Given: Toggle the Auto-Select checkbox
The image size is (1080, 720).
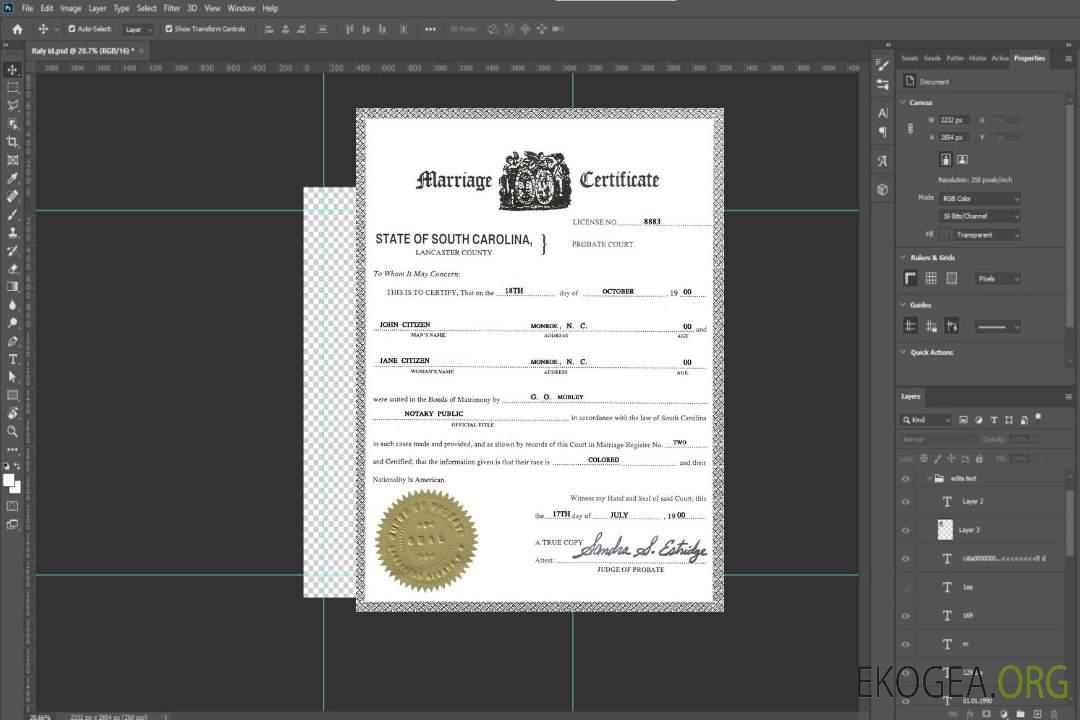Looking at the screenshot, I should [x=72, y=29].
